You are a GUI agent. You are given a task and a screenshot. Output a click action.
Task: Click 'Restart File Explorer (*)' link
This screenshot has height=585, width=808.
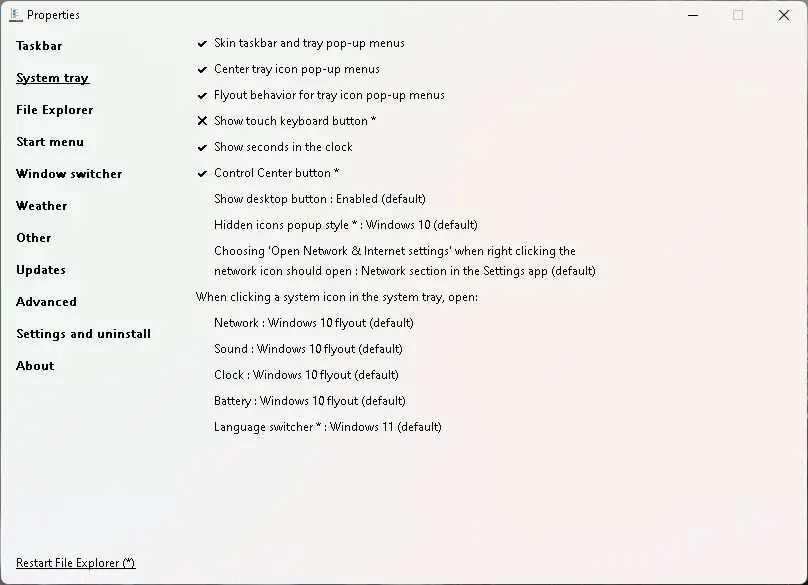pyautogui.click(x=75, y=563)
